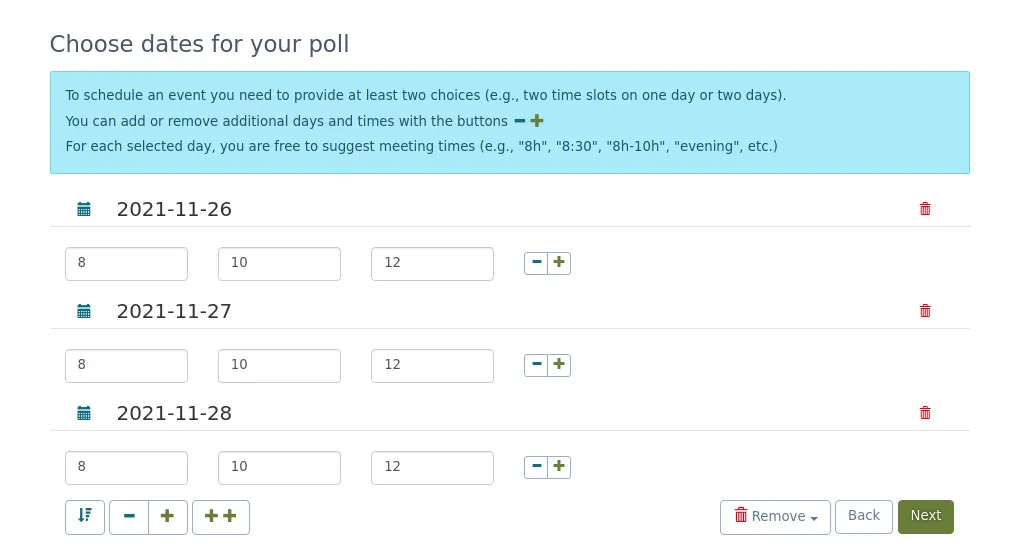Viewport: 1018px width, 547px height.
Task: Add a time slot to 2021-11-26
Action: click(x=559, y=263)
